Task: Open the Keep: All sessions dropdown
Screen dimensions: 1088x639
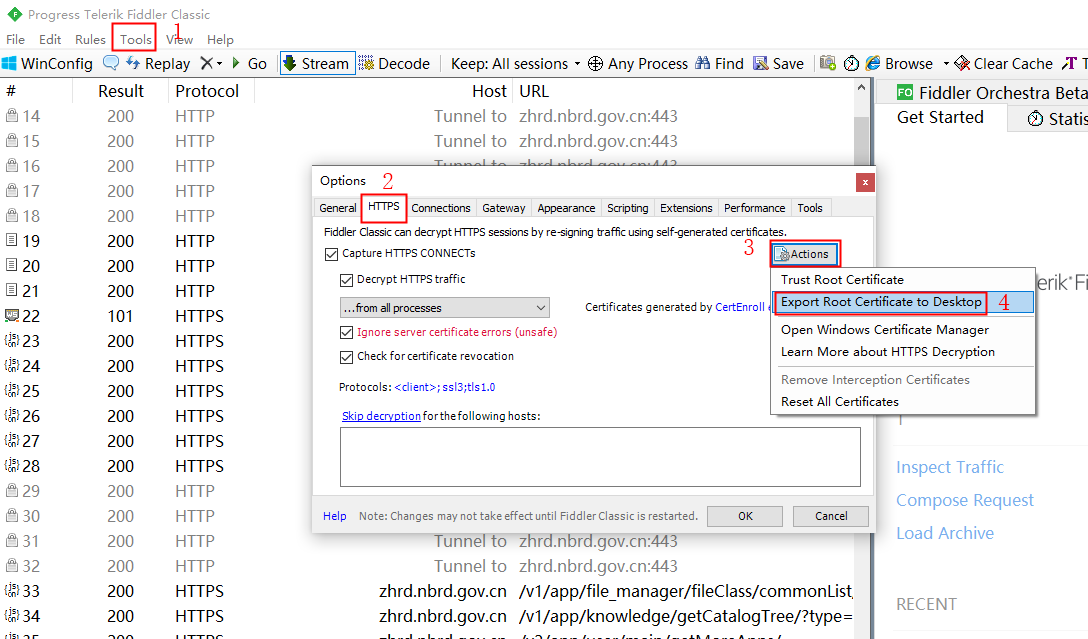Action: click(515, 64)
